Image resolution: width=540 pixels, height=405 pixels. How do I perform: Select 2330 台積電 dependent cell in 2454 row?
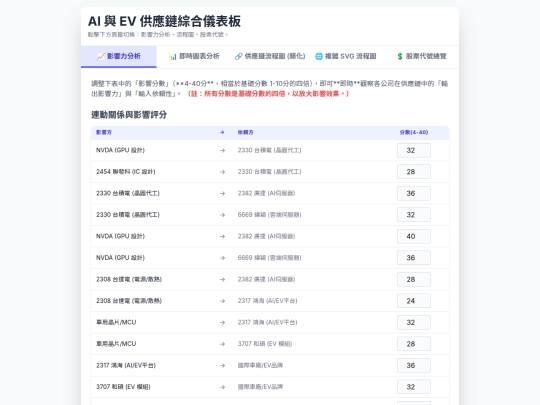[x=269, y=172]
